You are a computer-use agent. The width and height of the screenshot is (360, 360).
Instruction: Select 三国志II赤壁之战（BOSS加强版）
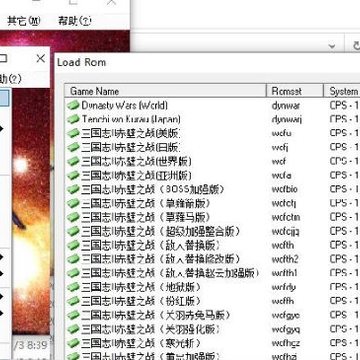click(153, 189)
